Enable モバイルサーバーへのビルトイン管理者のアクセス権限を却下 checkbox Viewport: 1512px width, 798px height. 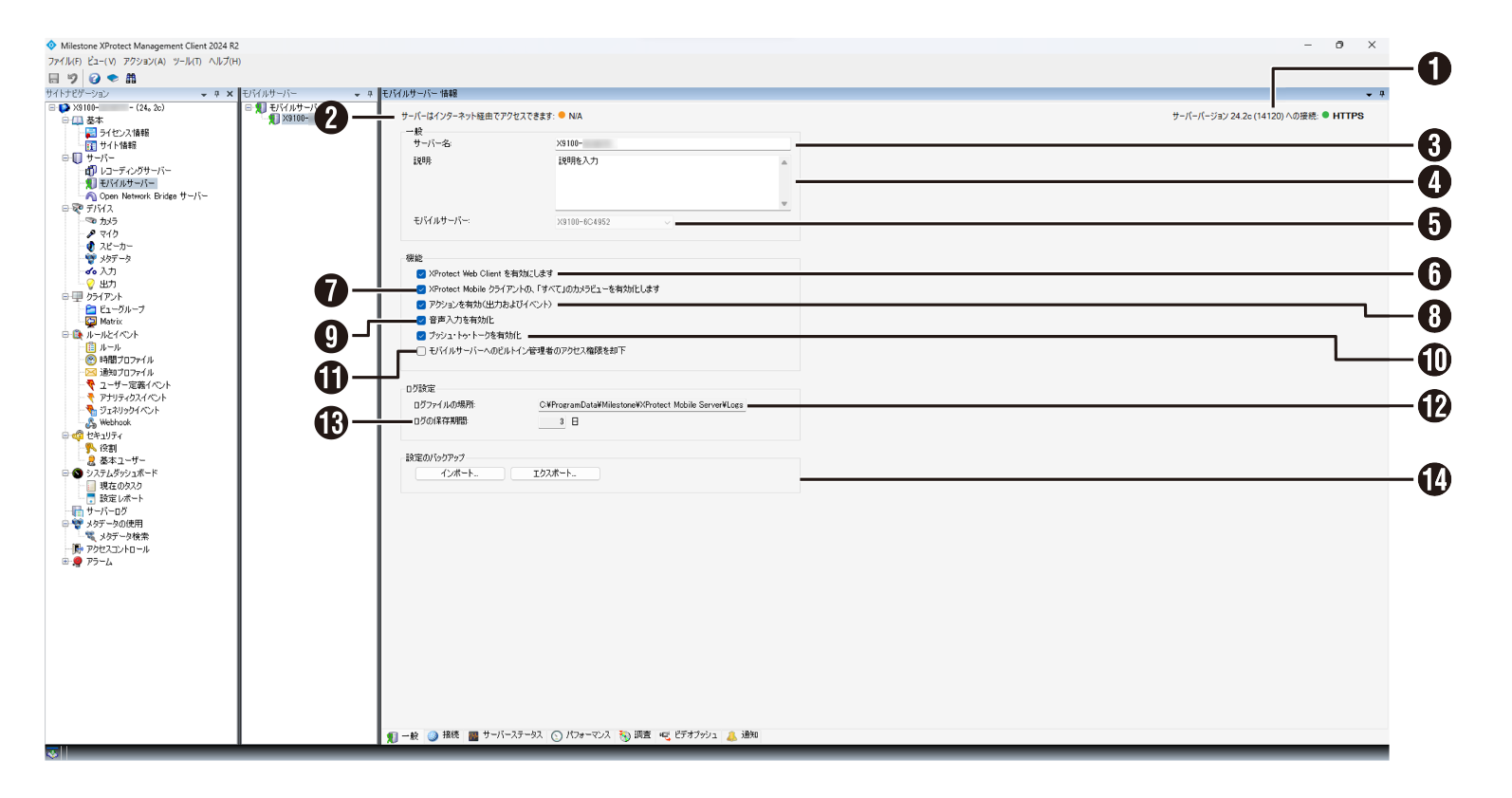coord(421,351)
